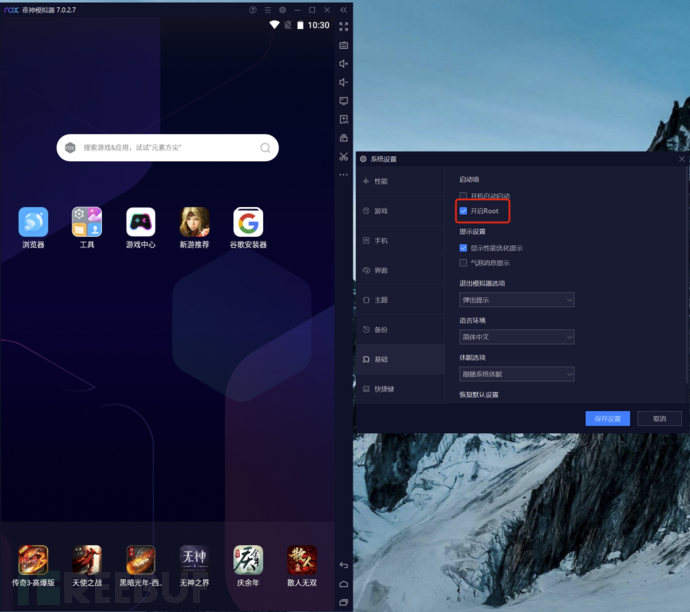
Task: Switch to 备份 settings tab
Action: (x=400, y=330)
